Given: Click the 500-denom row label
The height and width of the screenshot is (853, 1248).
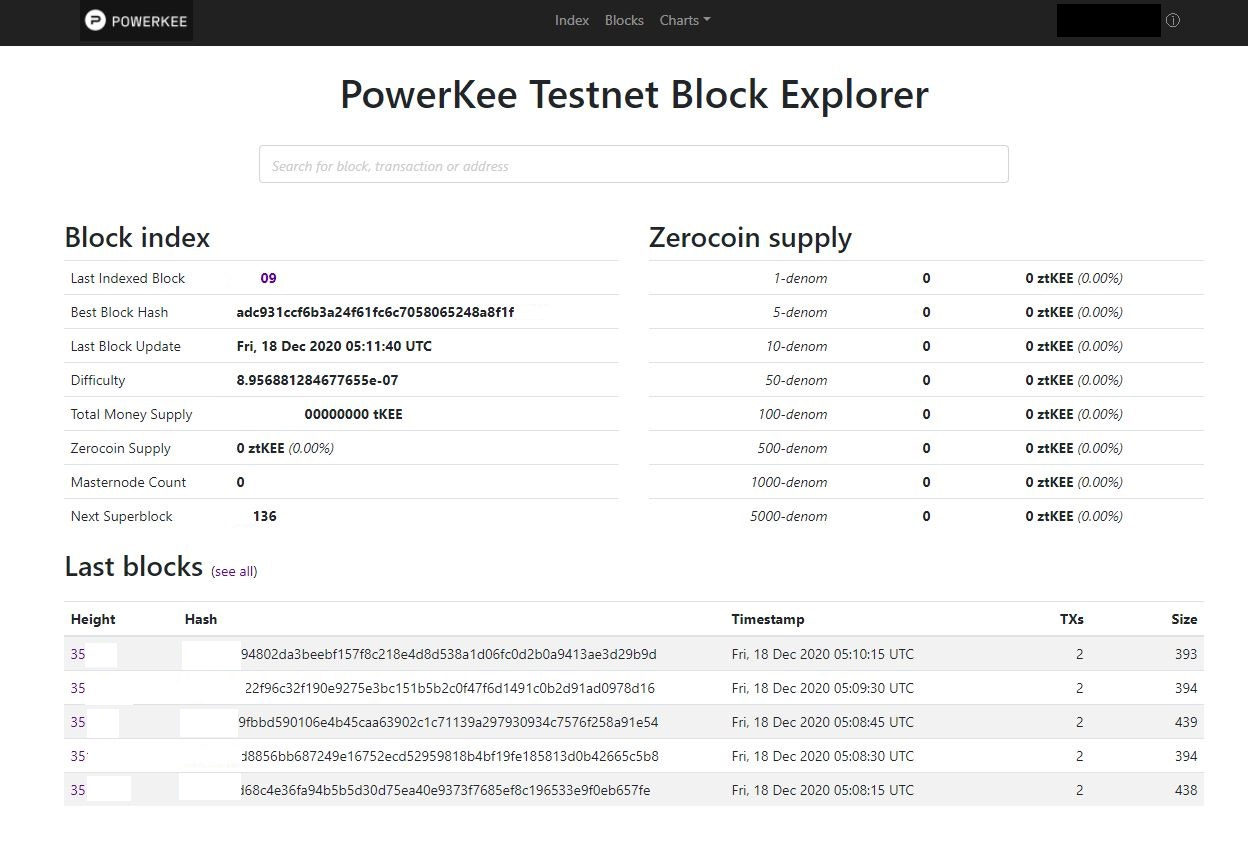Looking at the screenshot, I should pos(793,448).
